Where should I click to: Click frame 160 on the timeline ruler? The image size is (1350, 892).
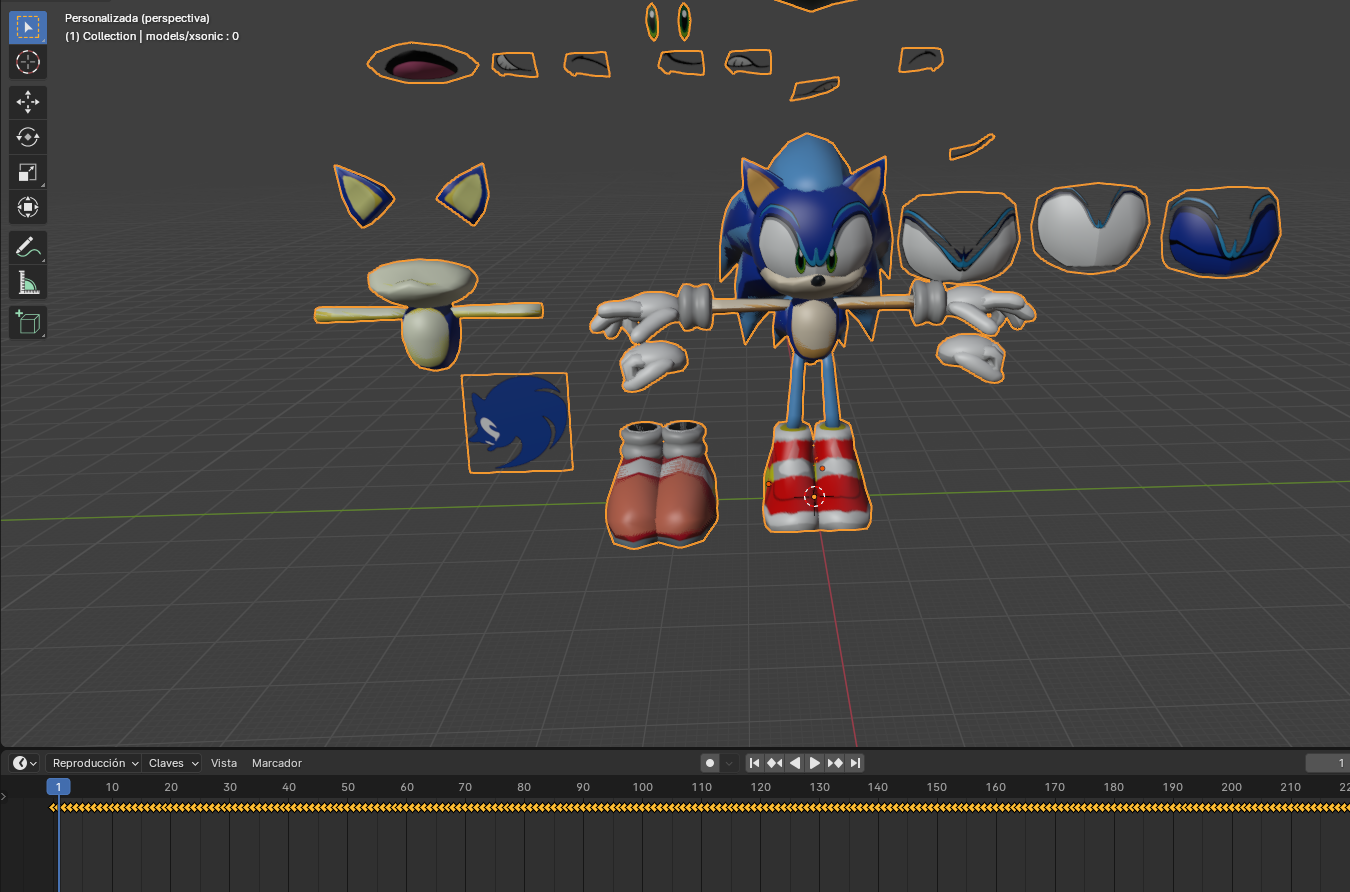pyautogui.click(x=996, y=787)
